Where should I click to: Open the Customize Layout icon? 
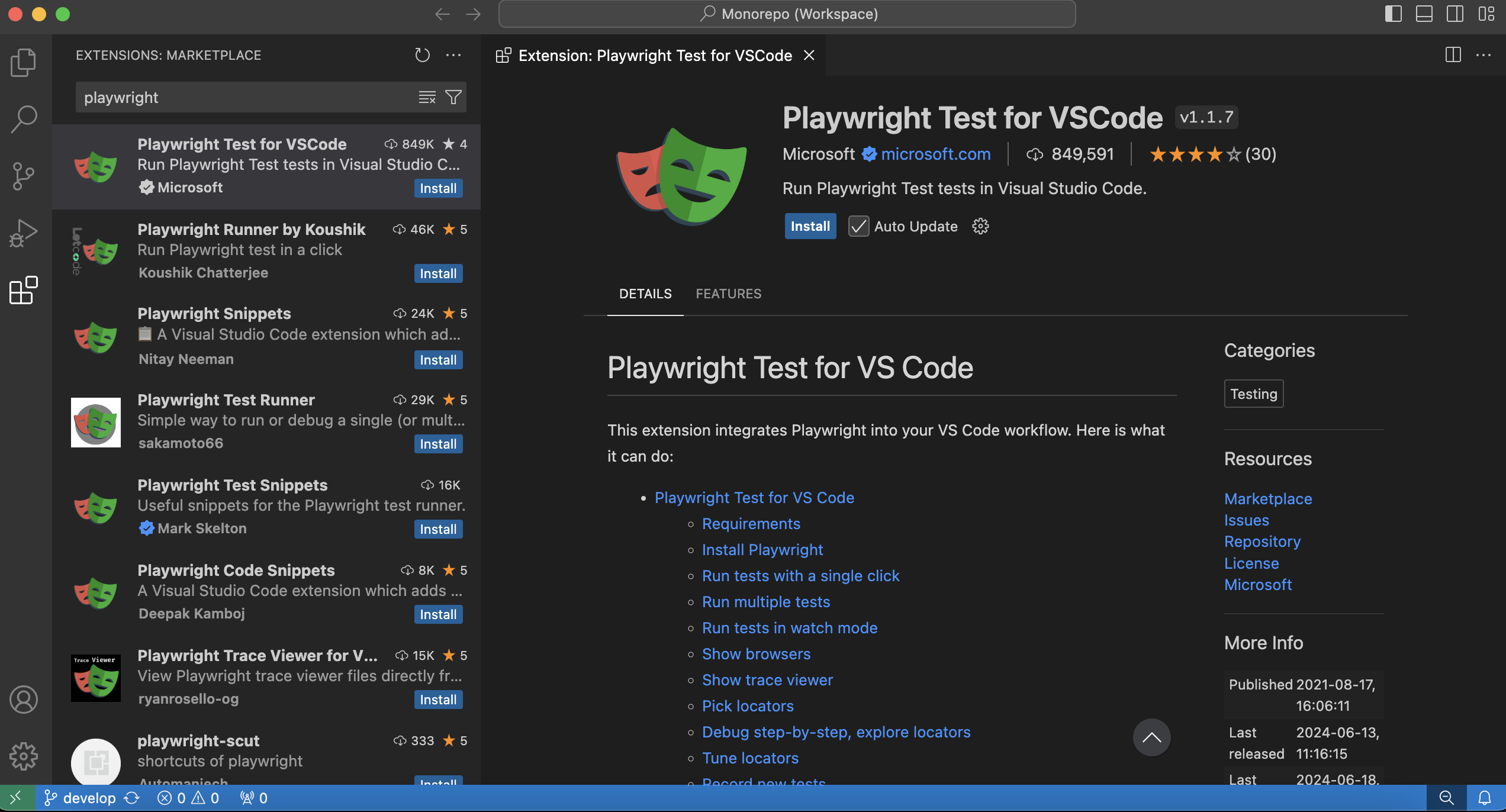pos(1486,14)
